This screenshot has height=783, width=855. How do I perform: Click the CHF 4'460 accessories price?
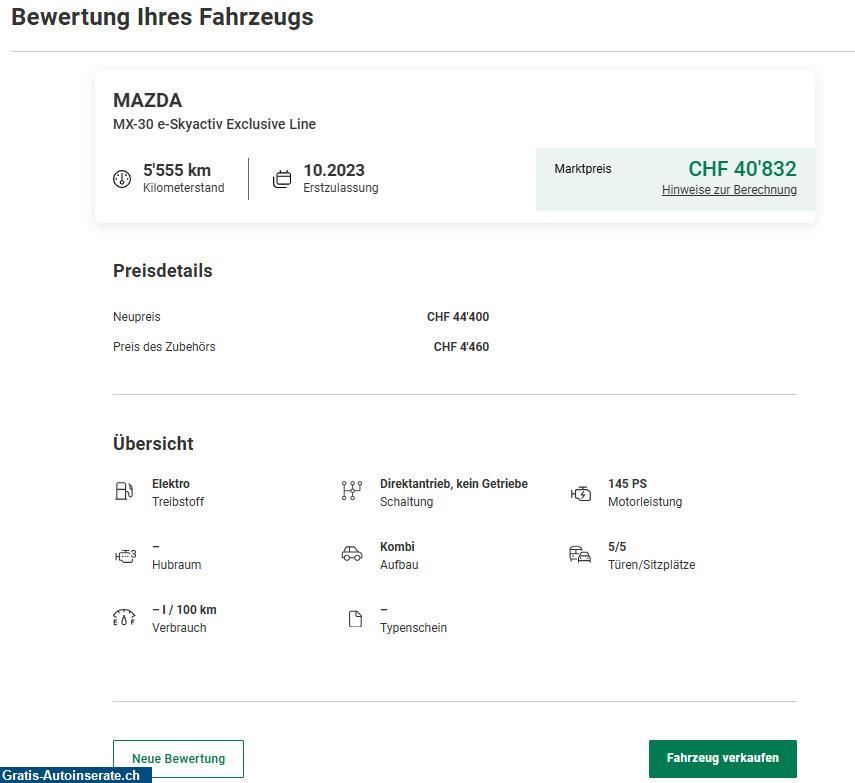pos(461,347)
